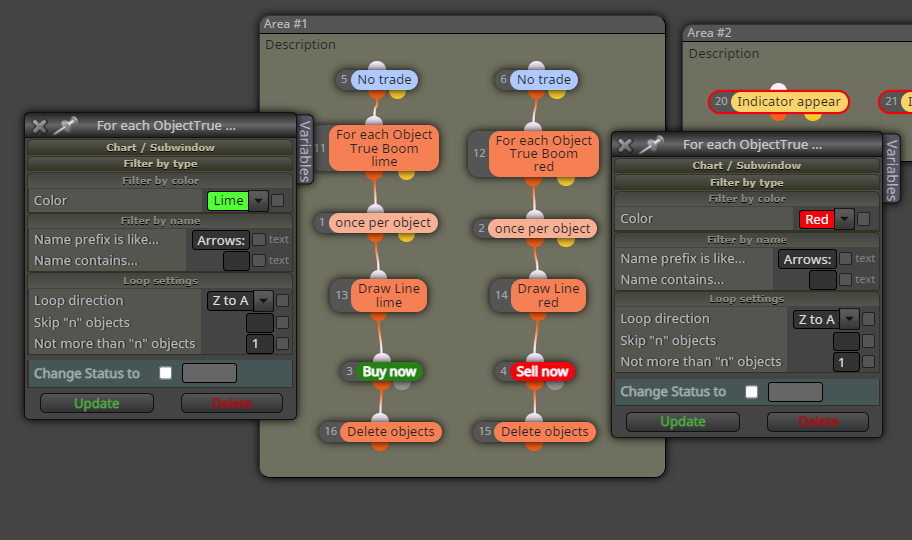Open the Lime color dropdown arrow
The image size is (912, 540).
(x=258, y=201)
